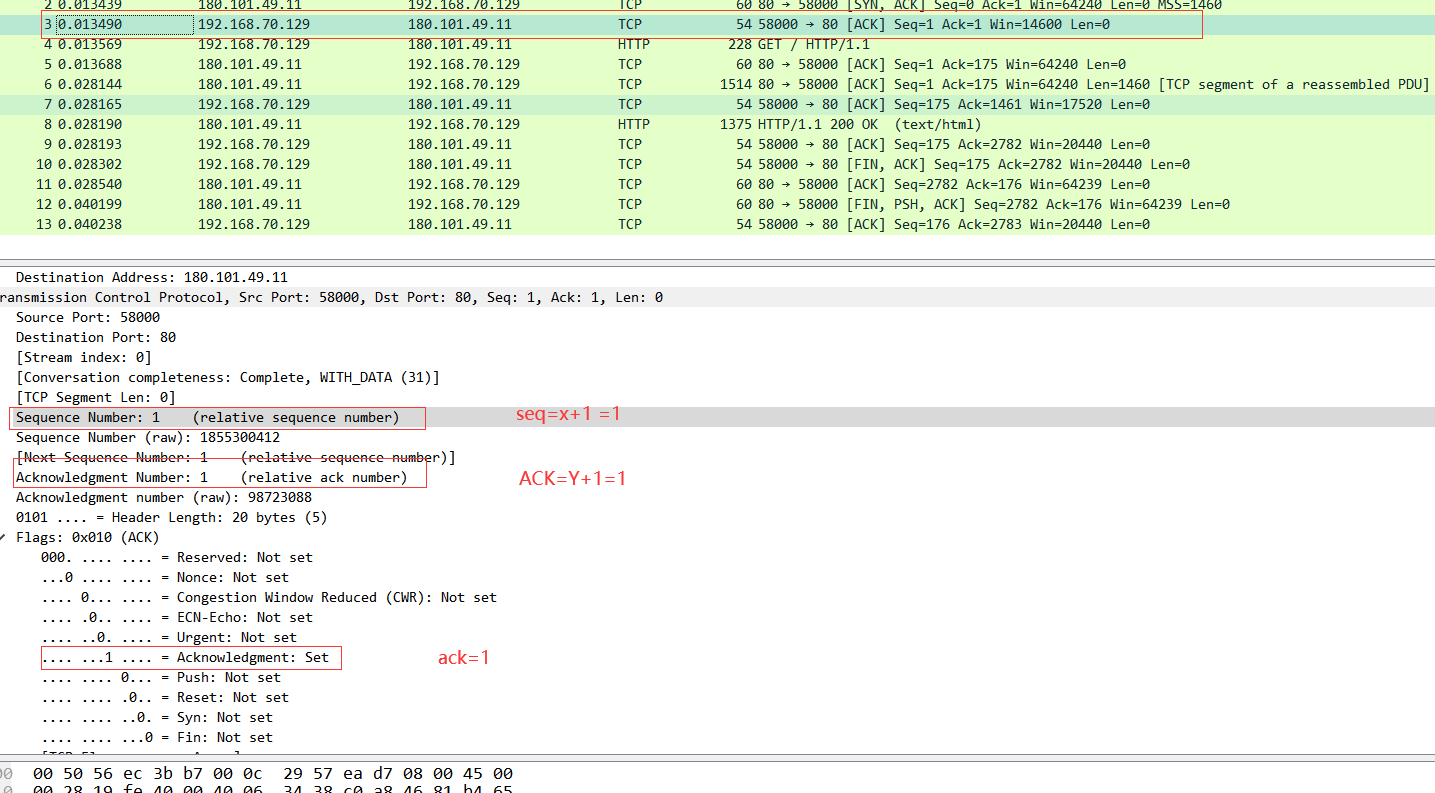
Task: Select the Sequence Number: 1 relative field
Action: pos(207,417)
